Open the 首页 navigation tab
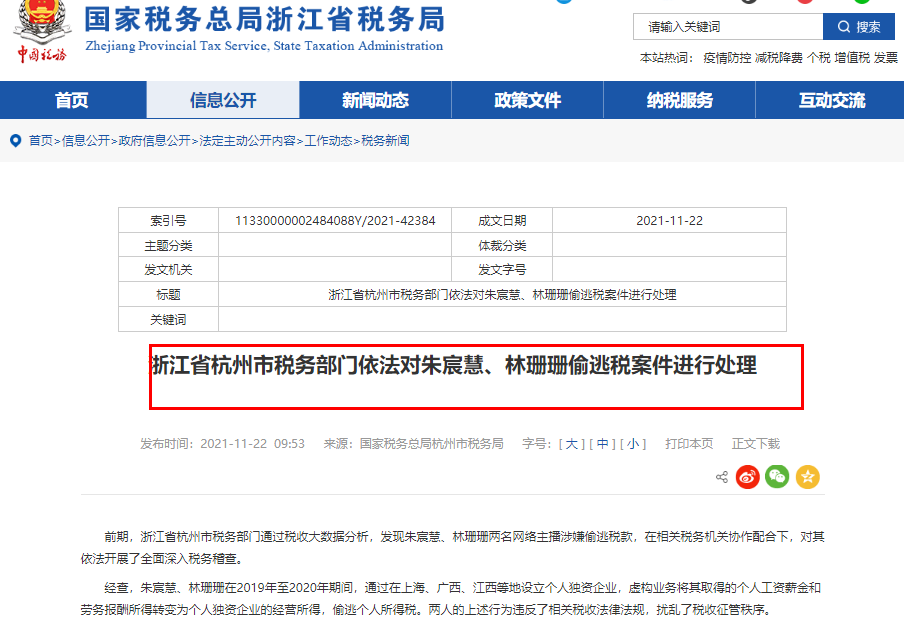The width and height of the screenshot is (904, 622). click(x=71, y=100)
